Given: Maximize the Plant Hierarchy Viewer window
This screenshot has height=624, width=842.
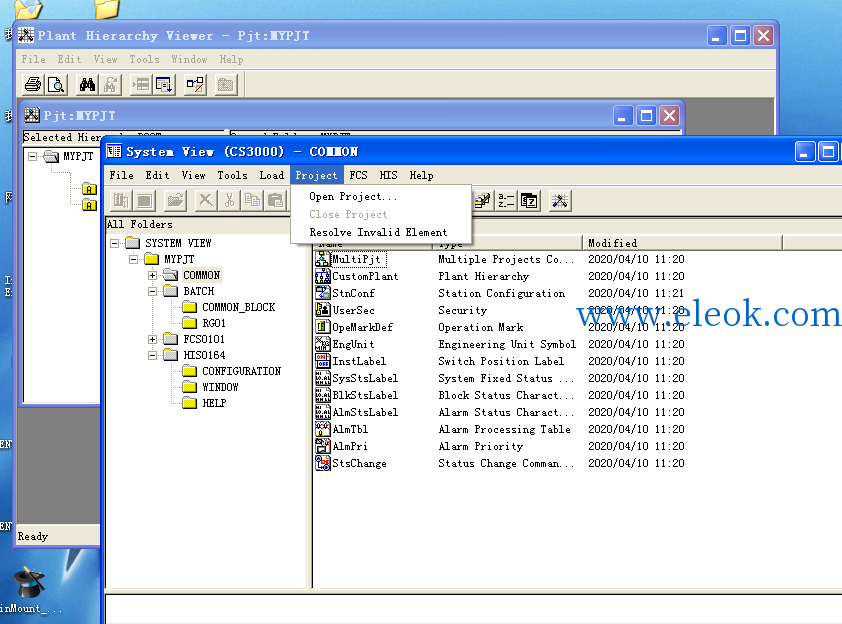Looking at the screenshot, I should click(740, 36).
